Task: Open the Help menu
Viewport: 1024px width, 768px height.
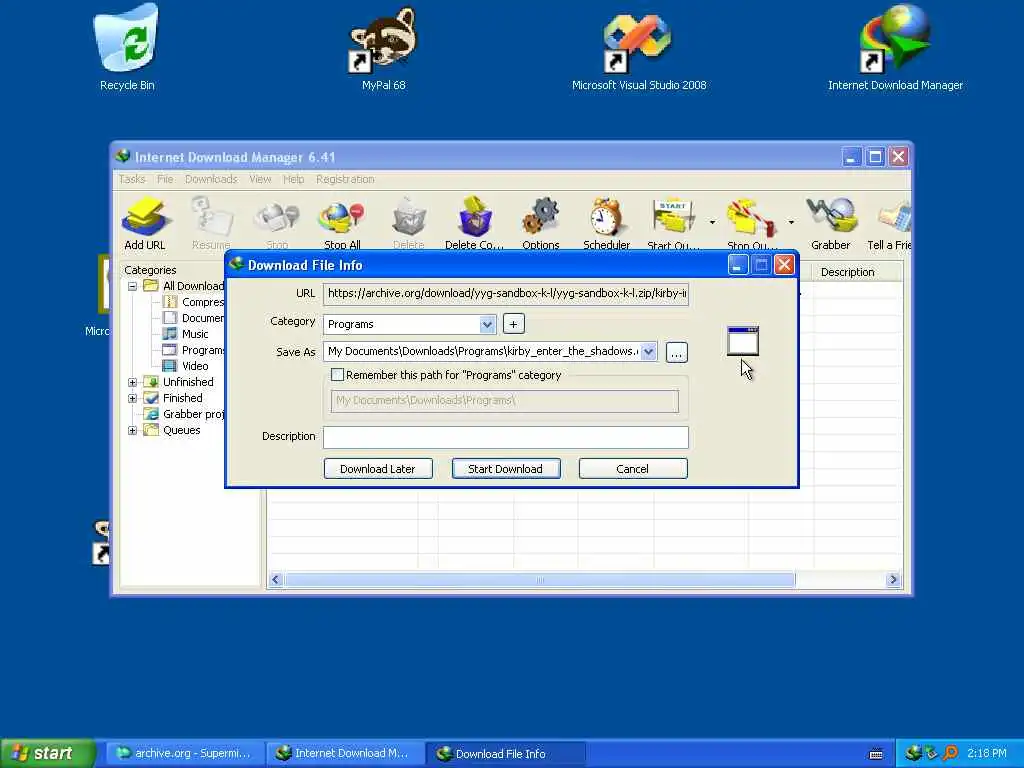Action: point(293,179)
